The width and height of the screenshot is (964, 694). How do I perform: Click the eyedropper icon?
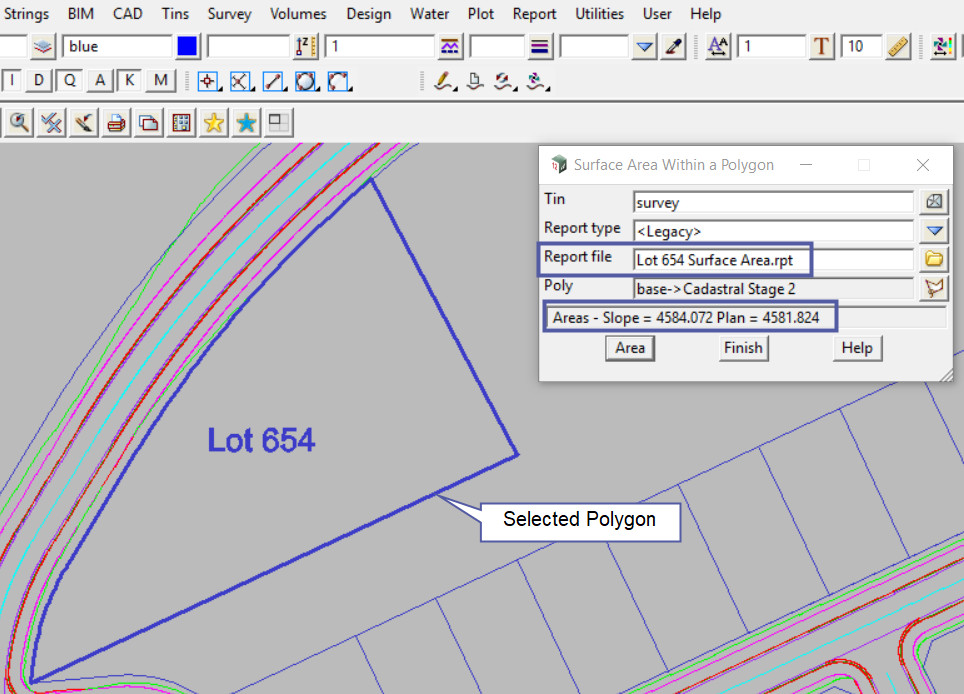coord(674,47)
